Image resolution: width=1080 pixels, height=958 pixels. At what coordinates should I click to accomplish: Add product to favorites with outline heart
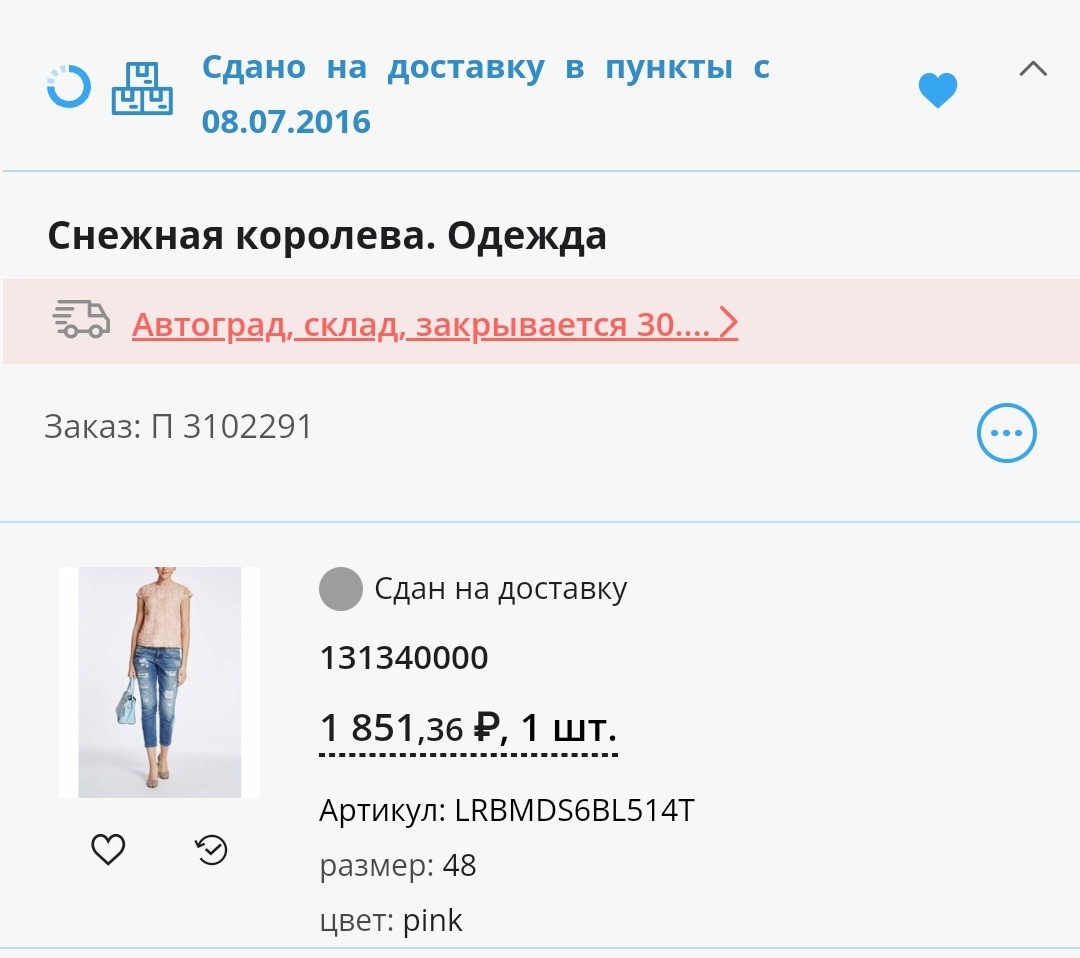(108, 849)
